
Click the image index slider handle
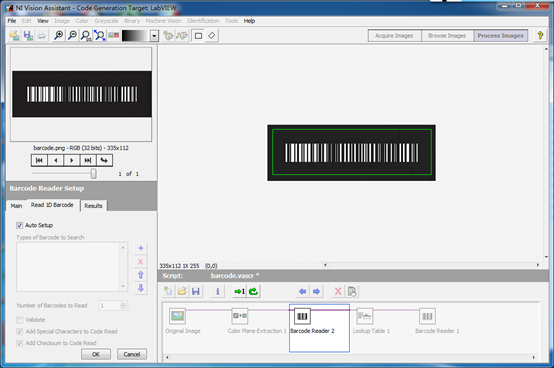(93, 174)
